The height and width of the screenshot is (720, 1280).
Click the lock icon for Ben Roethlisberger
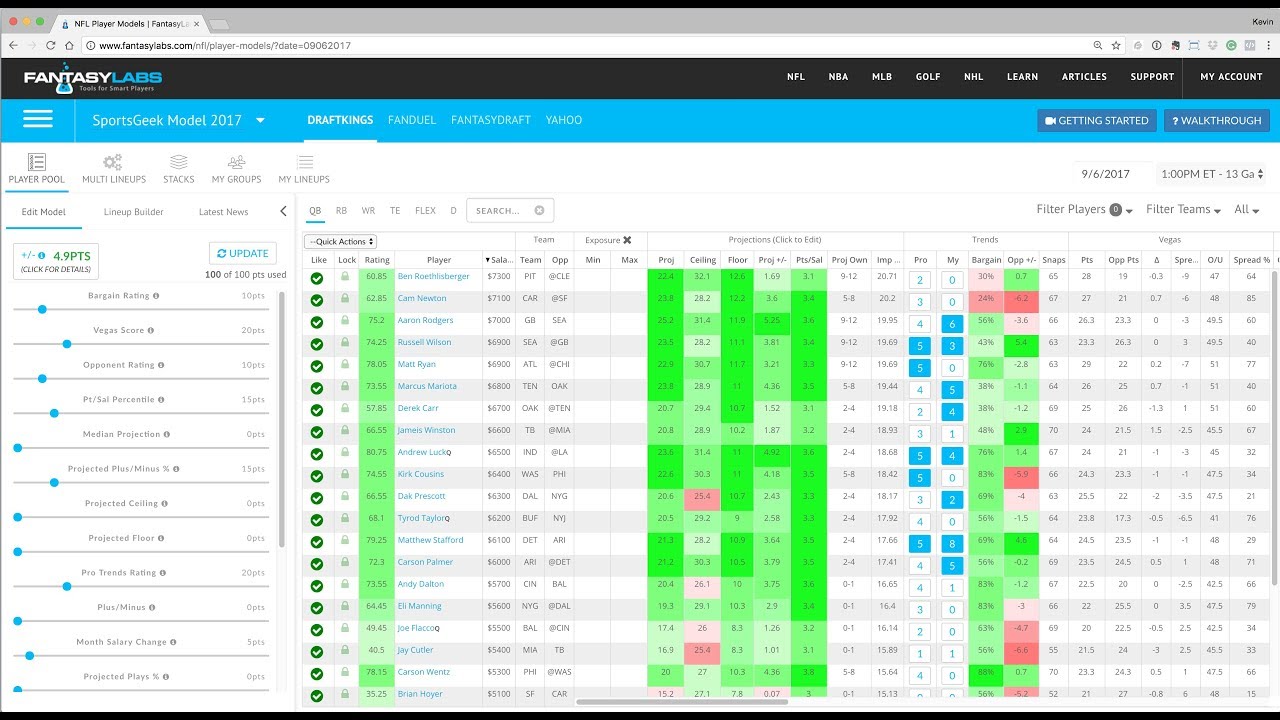click(346, 277)
